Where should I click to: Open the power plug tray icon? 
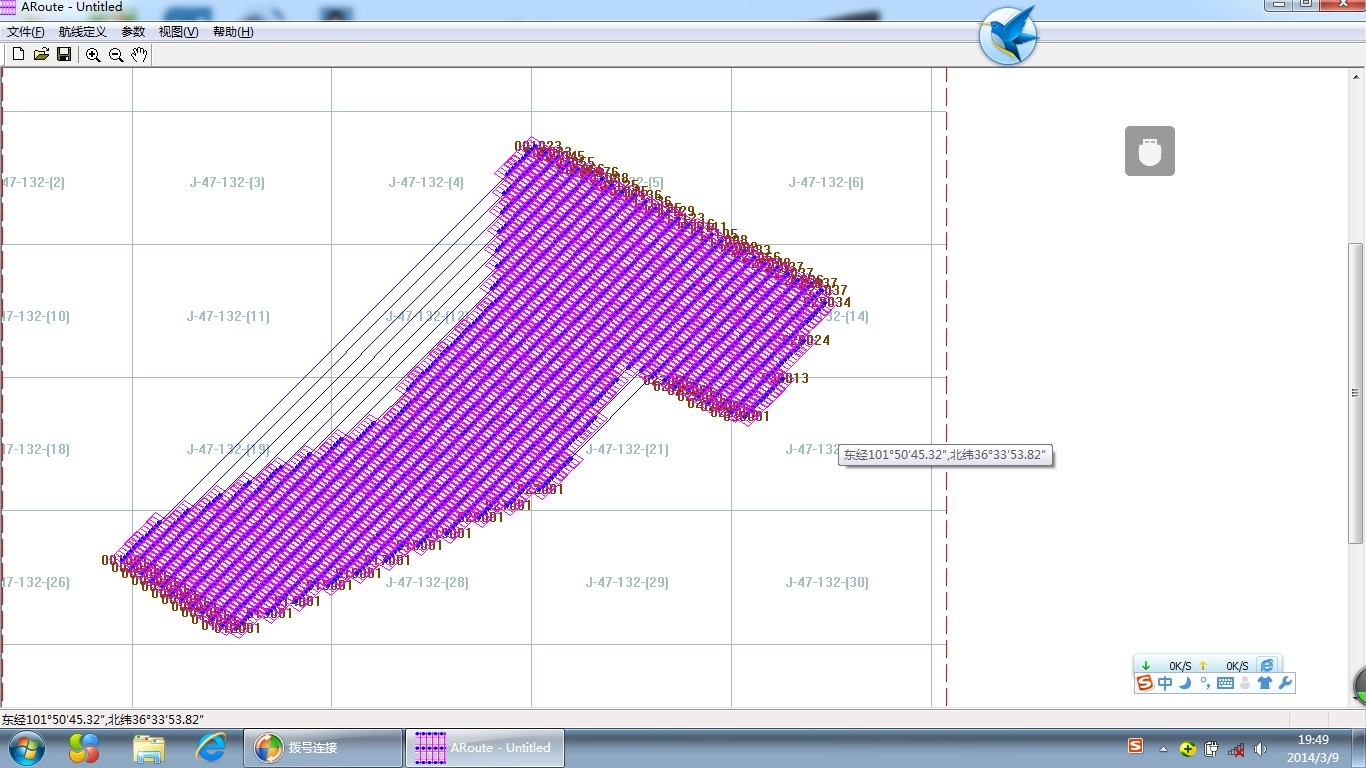[x=1212, y=748]
